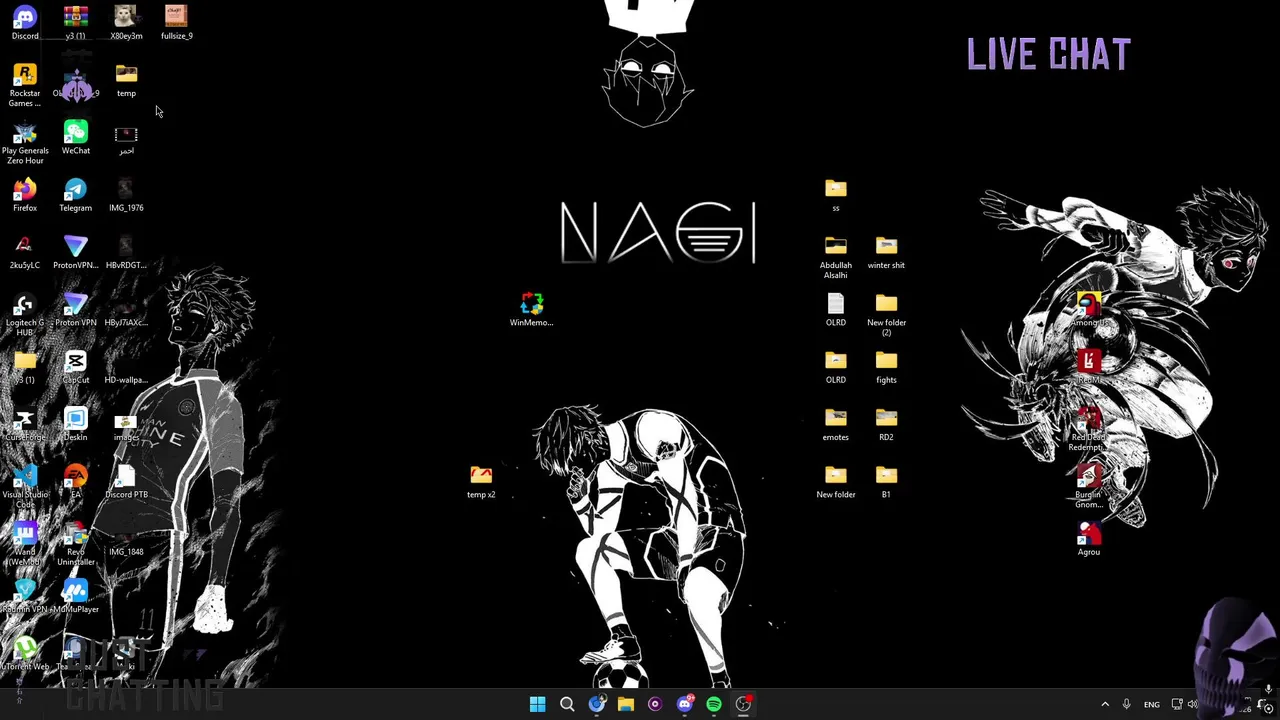Open the MuMuPlayer shortcut
Image resolution: width=1280 pixels, height=720 pixels.
coord(75,596)
